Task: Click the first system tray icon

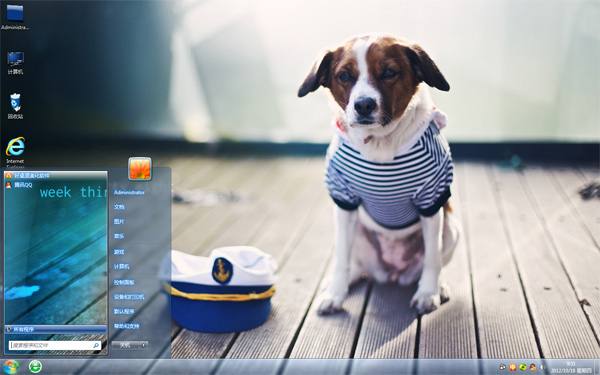Action: 502,367
